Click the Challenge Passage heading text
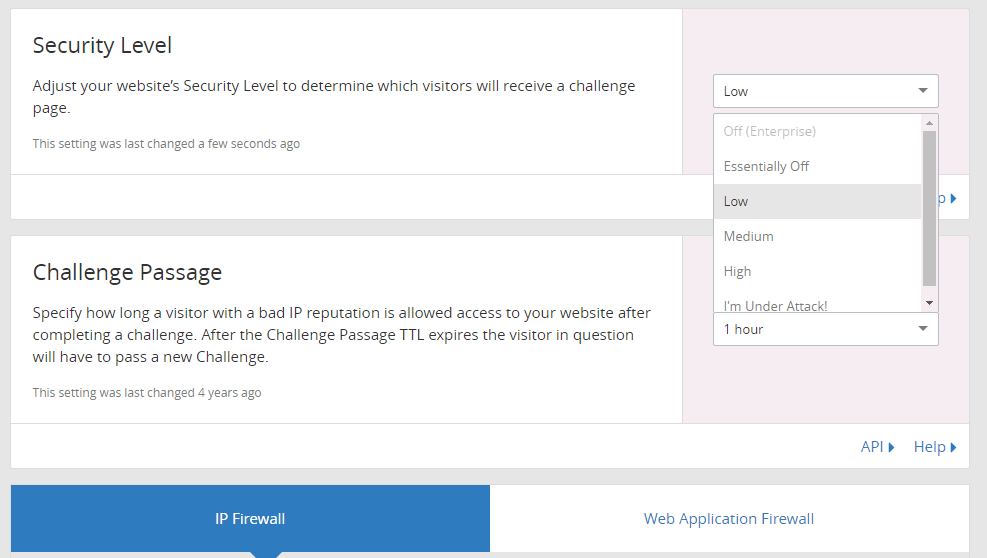 coord(127,272)
